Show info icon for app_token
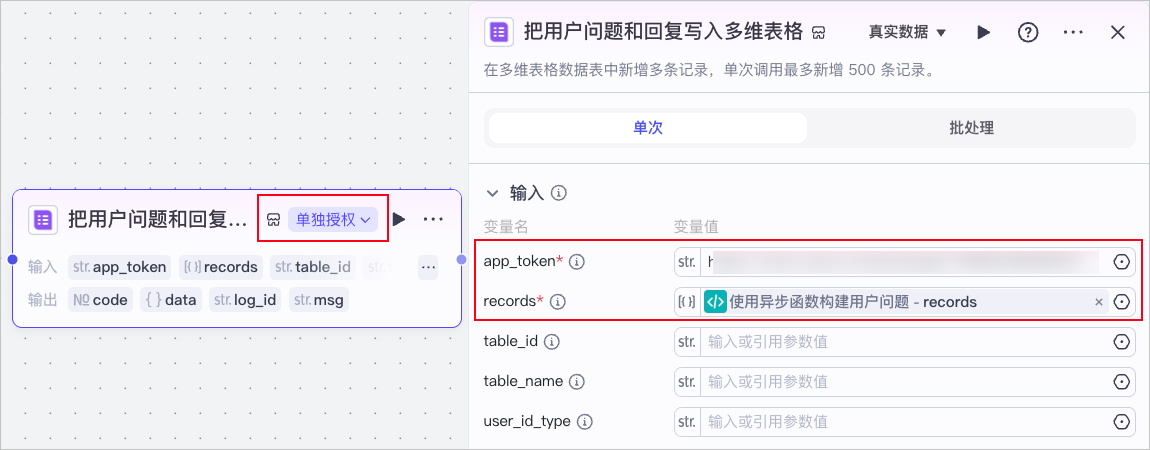1150x450 pixels. 576,262
